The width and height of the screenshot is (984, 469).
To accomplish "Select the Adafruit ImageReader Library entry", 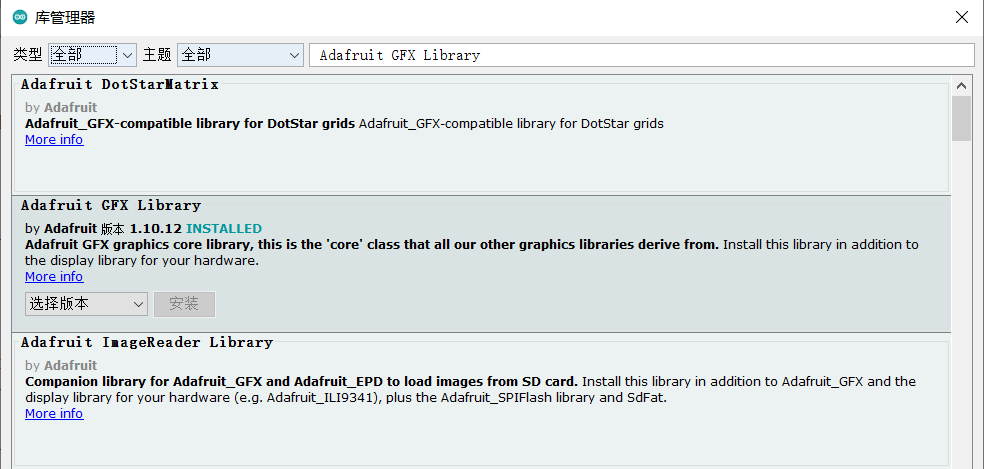I will (x=481, y=402).
